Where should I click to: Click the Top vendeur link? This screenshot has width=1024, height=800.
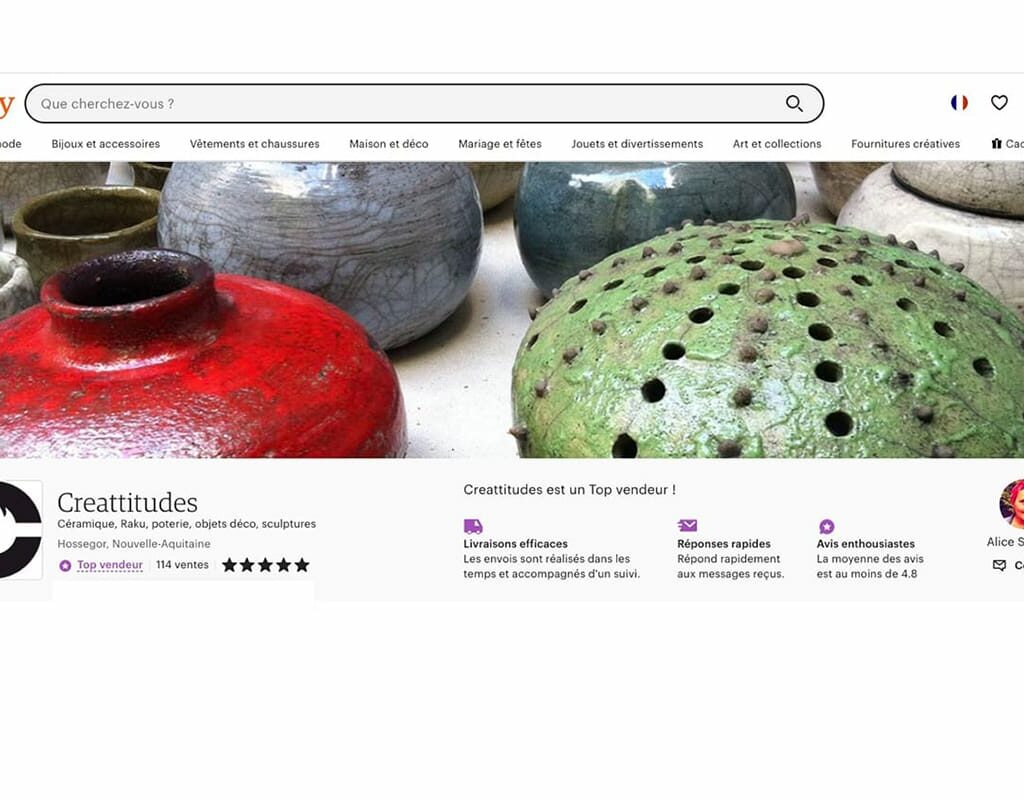[110, 565]
